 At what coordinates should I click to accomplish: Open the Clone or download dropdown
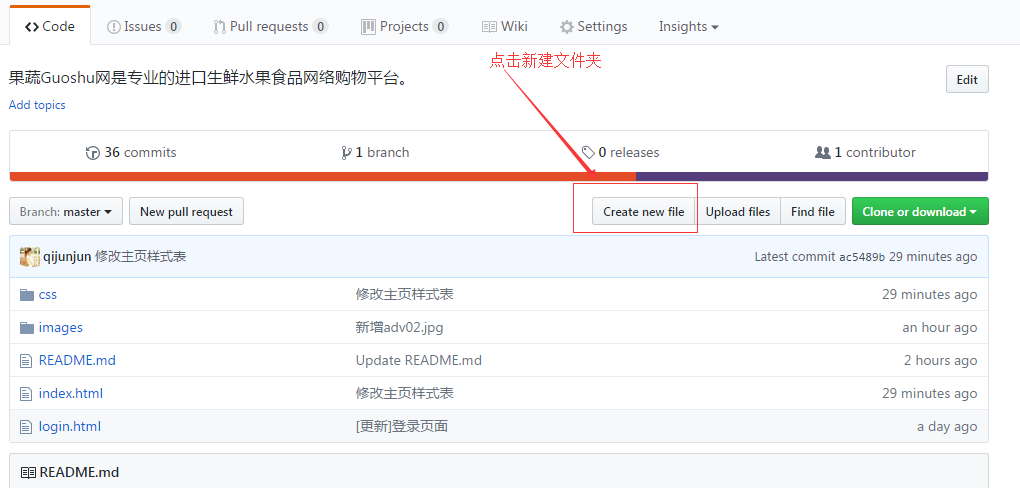tap(920, 211)
